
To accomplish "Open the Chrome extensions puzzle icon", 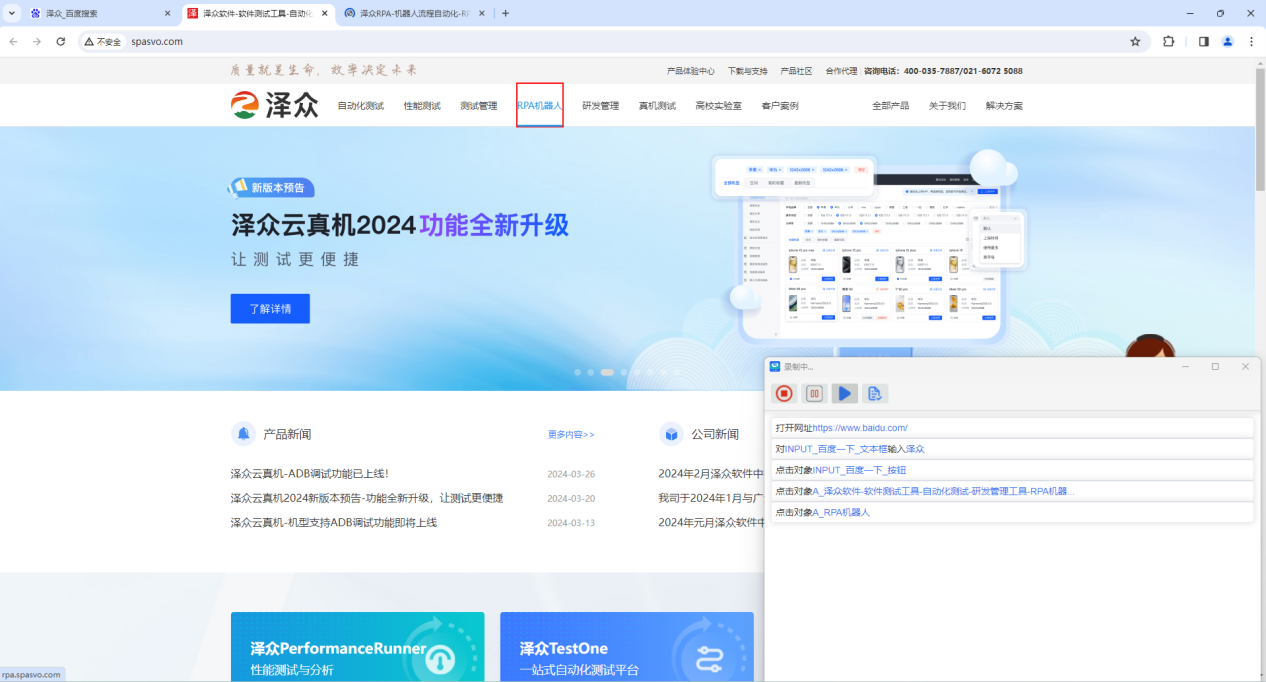I will coord(1169,41).
